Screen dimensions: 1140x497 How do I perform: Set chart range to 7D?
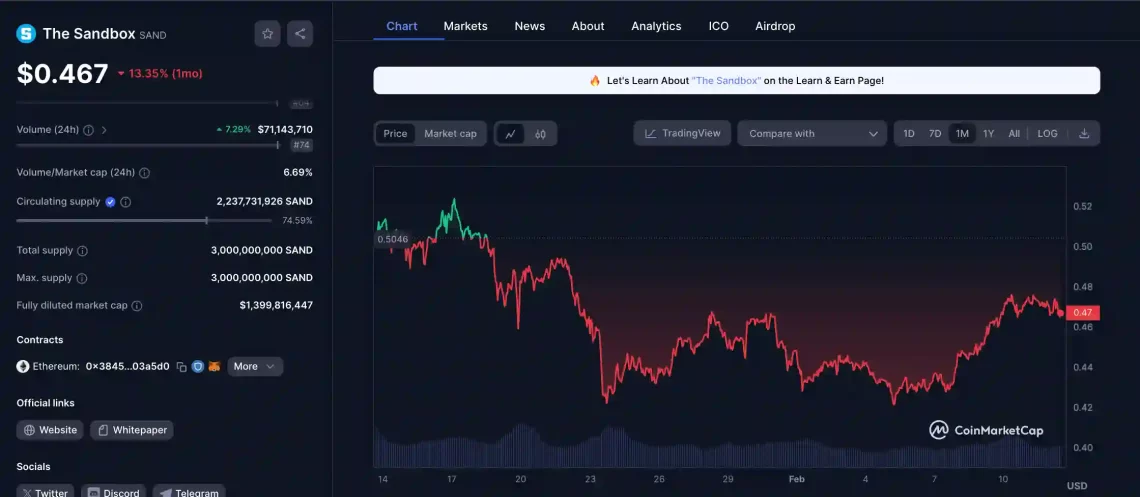coord(935,134)
